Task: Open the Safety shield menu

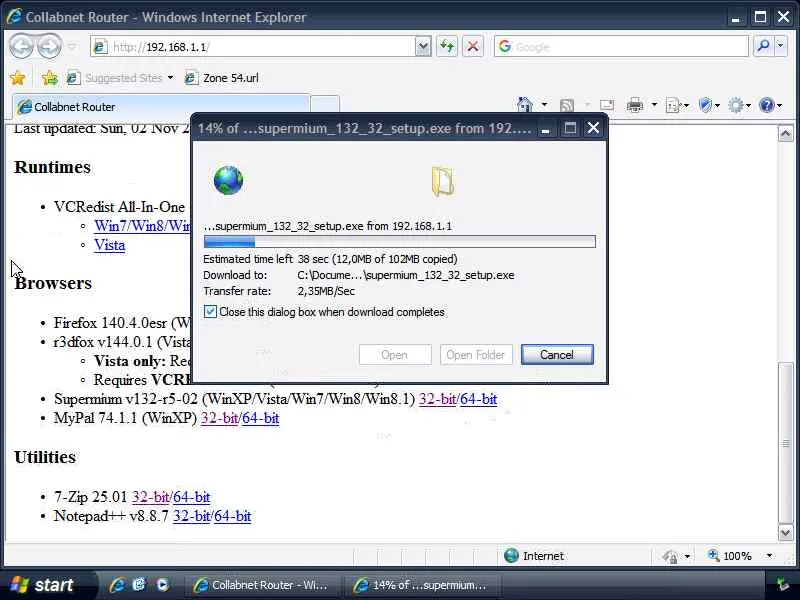Action: pos(709,106)
